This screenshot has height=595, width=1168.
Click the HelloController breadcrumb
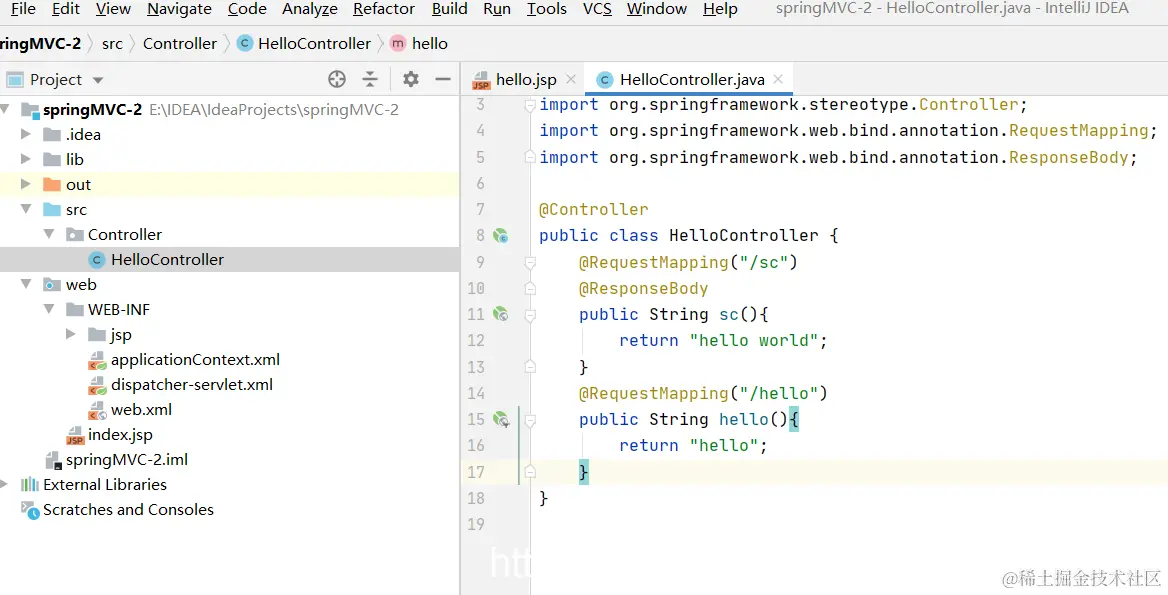tap(314, 44)
